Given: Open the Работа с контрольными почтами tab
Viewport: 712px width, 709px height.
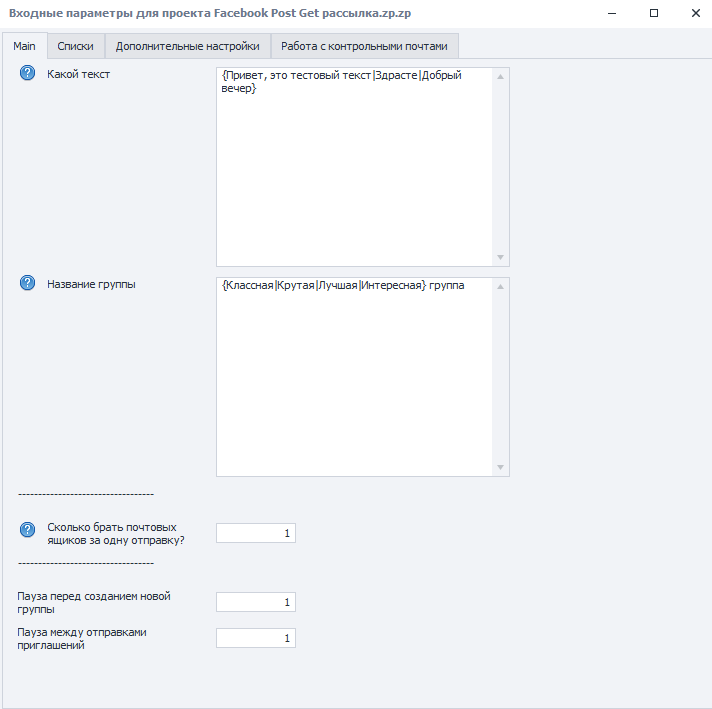Looking at the screenshot, I should pyautogui.click(x=364, y=46).
